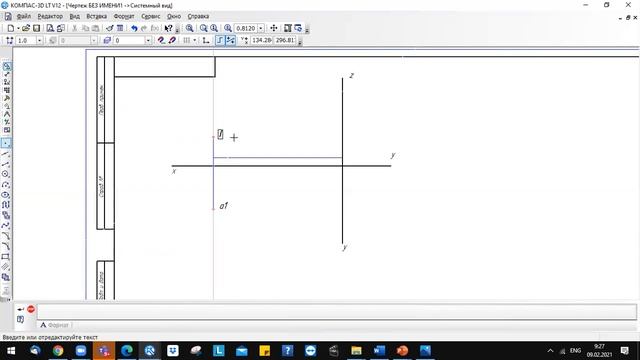Switch to the Geometry panel icon
Viewport: 640px width, 360px height.
coord(7,66)
